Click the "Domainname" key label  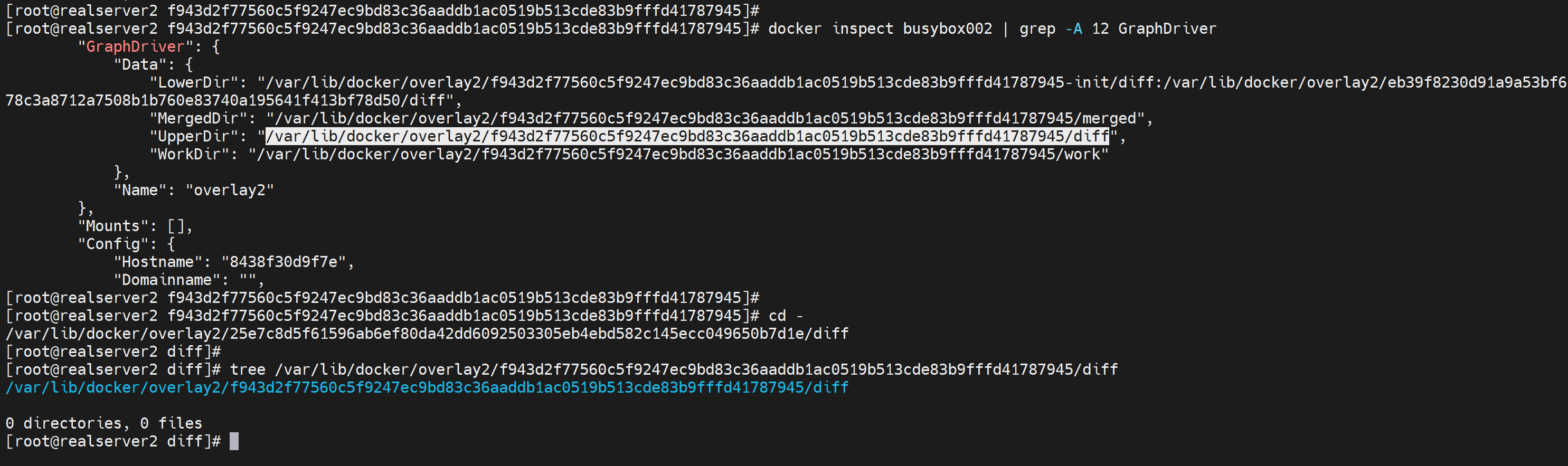[166, 280]
